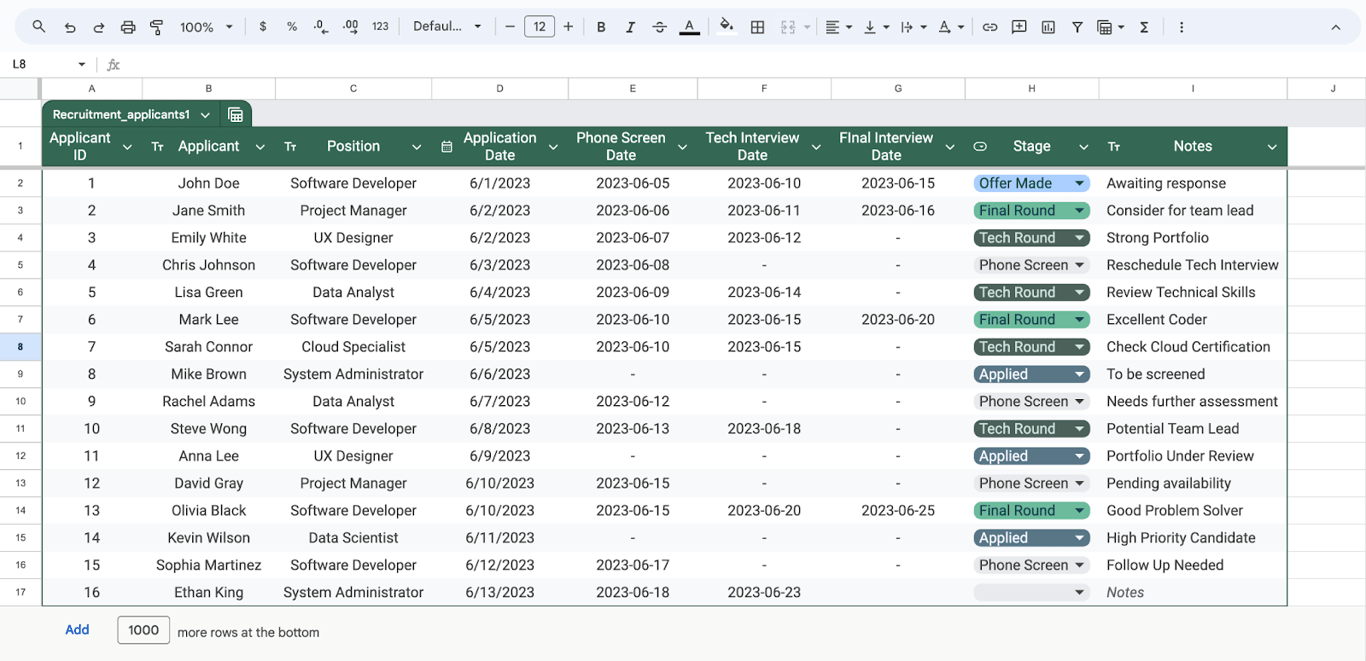
Task: Insert a chart
Action: pos(1048,27)
